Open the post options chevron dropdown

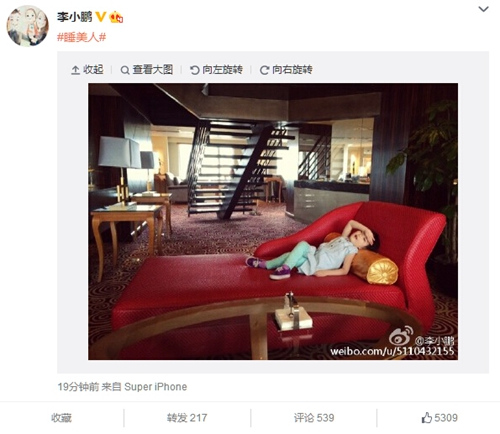[x=483, y=9]
